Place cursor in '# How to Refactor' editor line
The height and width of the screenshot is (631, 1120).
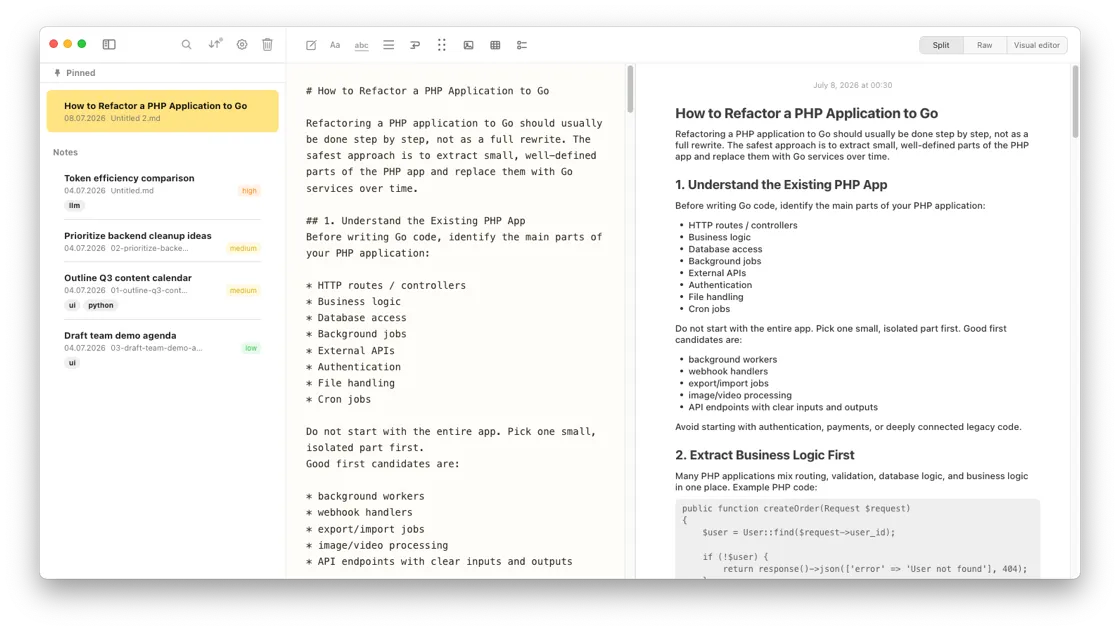427,91
